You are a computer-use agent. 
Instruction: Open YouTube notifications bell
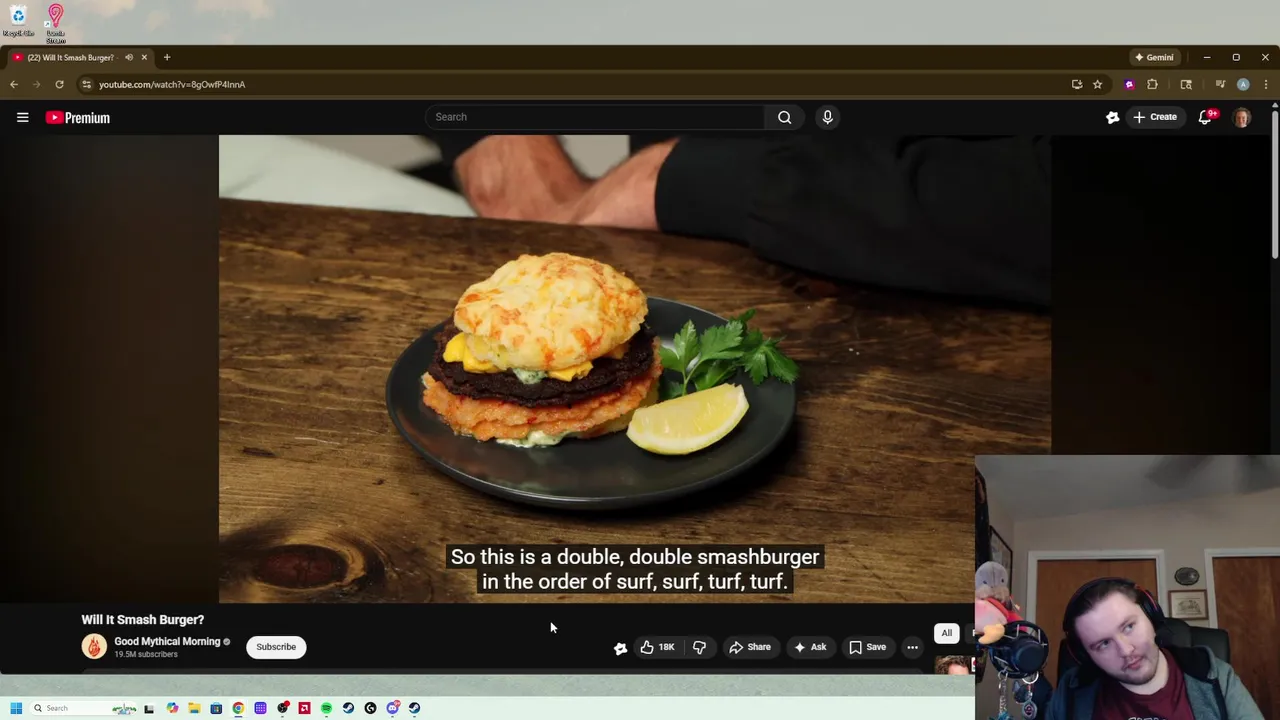click(1206, 117)
